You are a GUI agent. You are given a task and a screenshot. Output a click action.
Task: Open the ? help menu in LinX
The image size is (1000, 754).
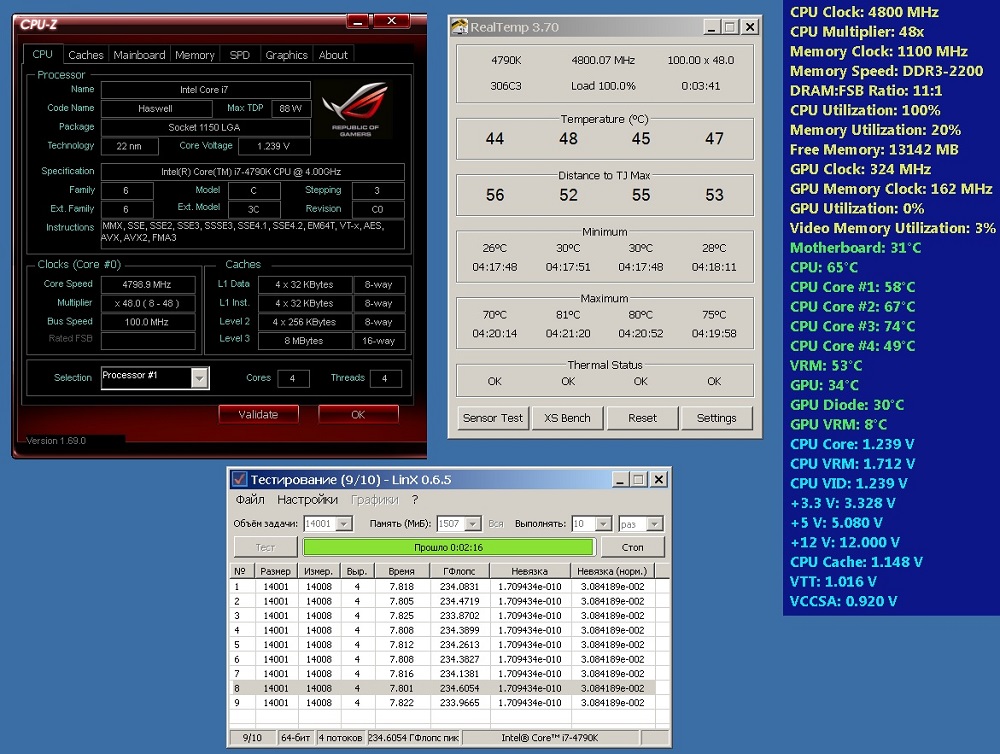point(415,499)
